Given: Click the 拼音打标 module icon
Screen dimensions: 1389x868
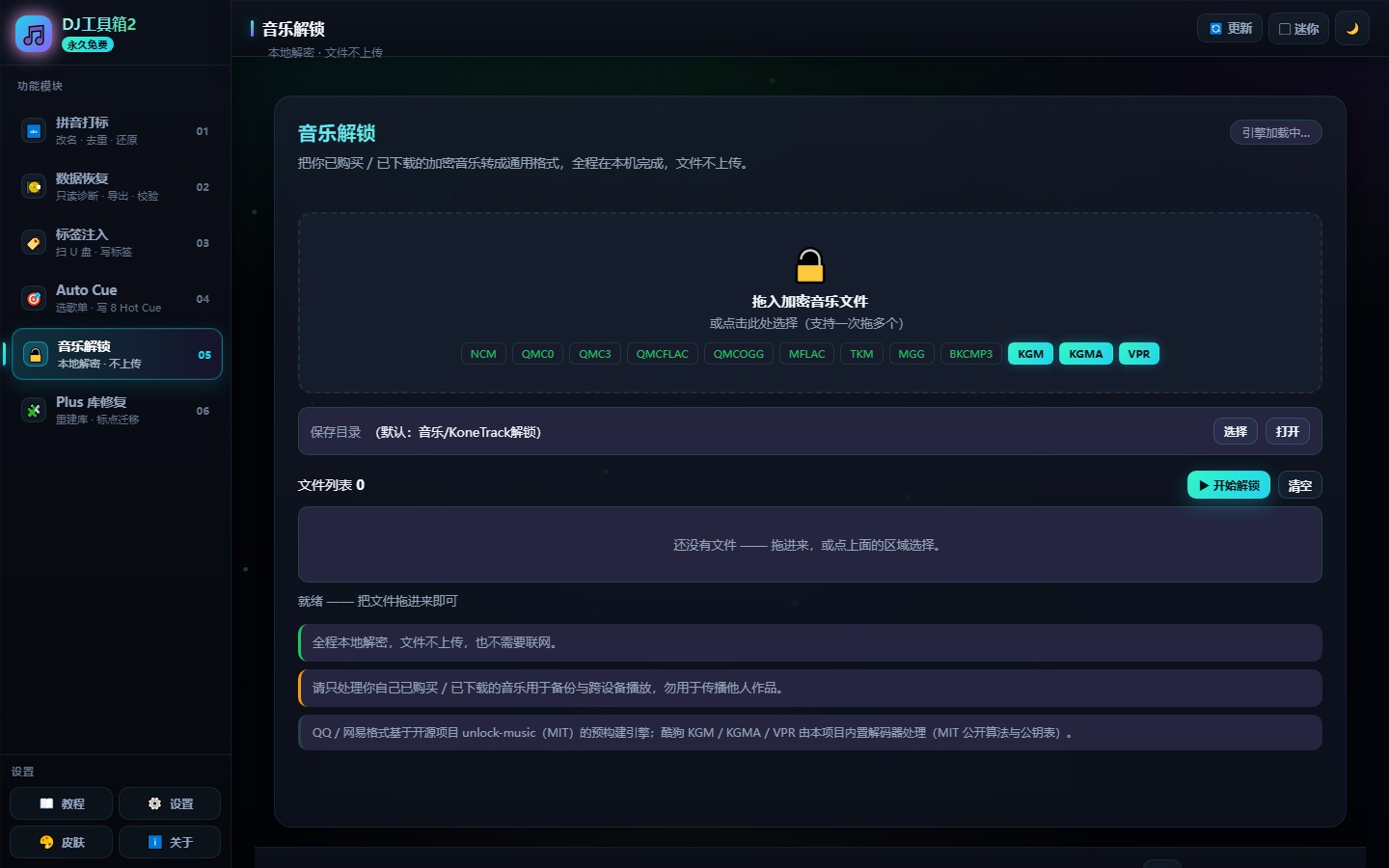Looking at the screenshot, I should tap(34, 130).
